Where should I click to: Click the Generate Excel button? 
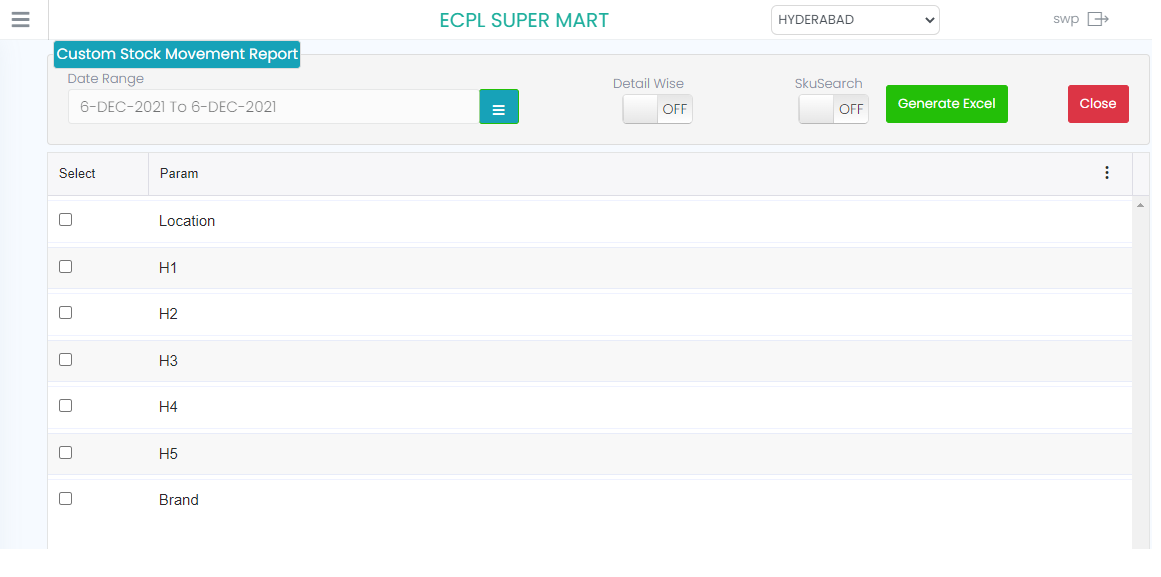coord(946,104)
